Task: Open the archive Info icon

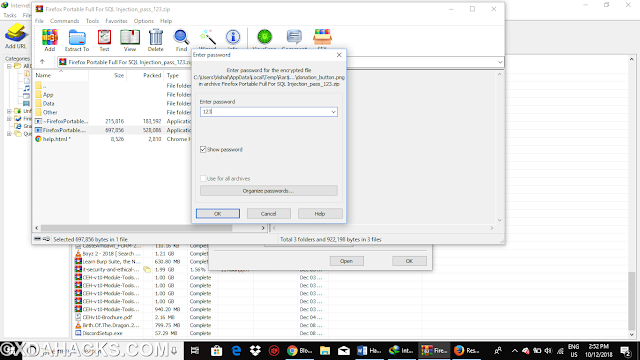Action: [x=233, y=39]
